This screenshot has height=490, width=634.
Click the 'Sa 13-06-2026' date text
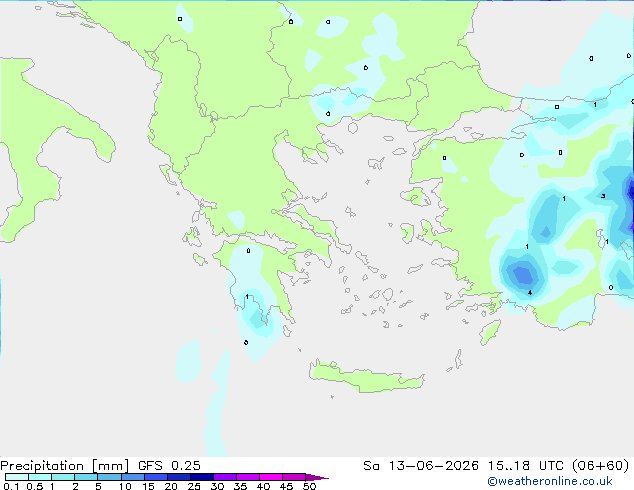(x=421, y=466)
